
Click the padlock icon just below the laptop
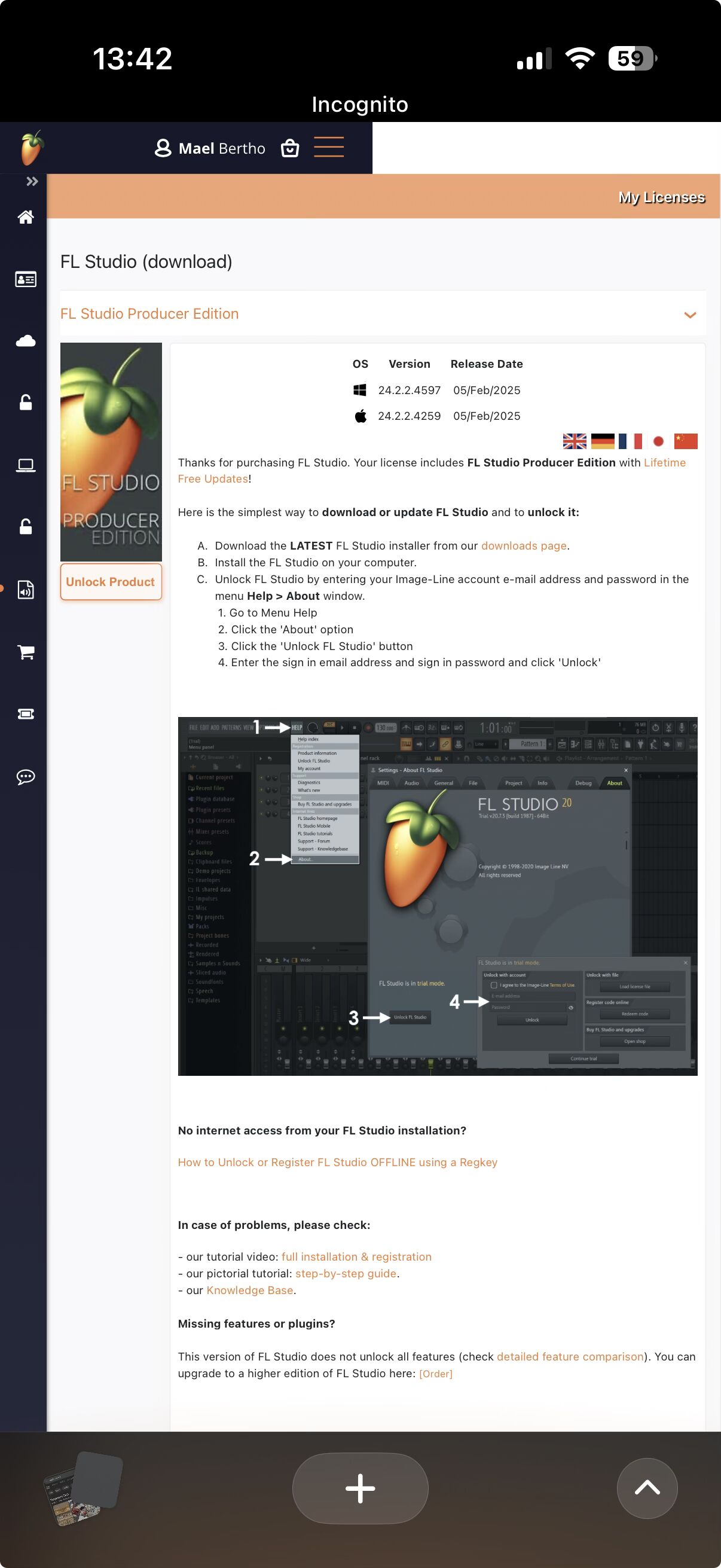(x=26, y=526)
